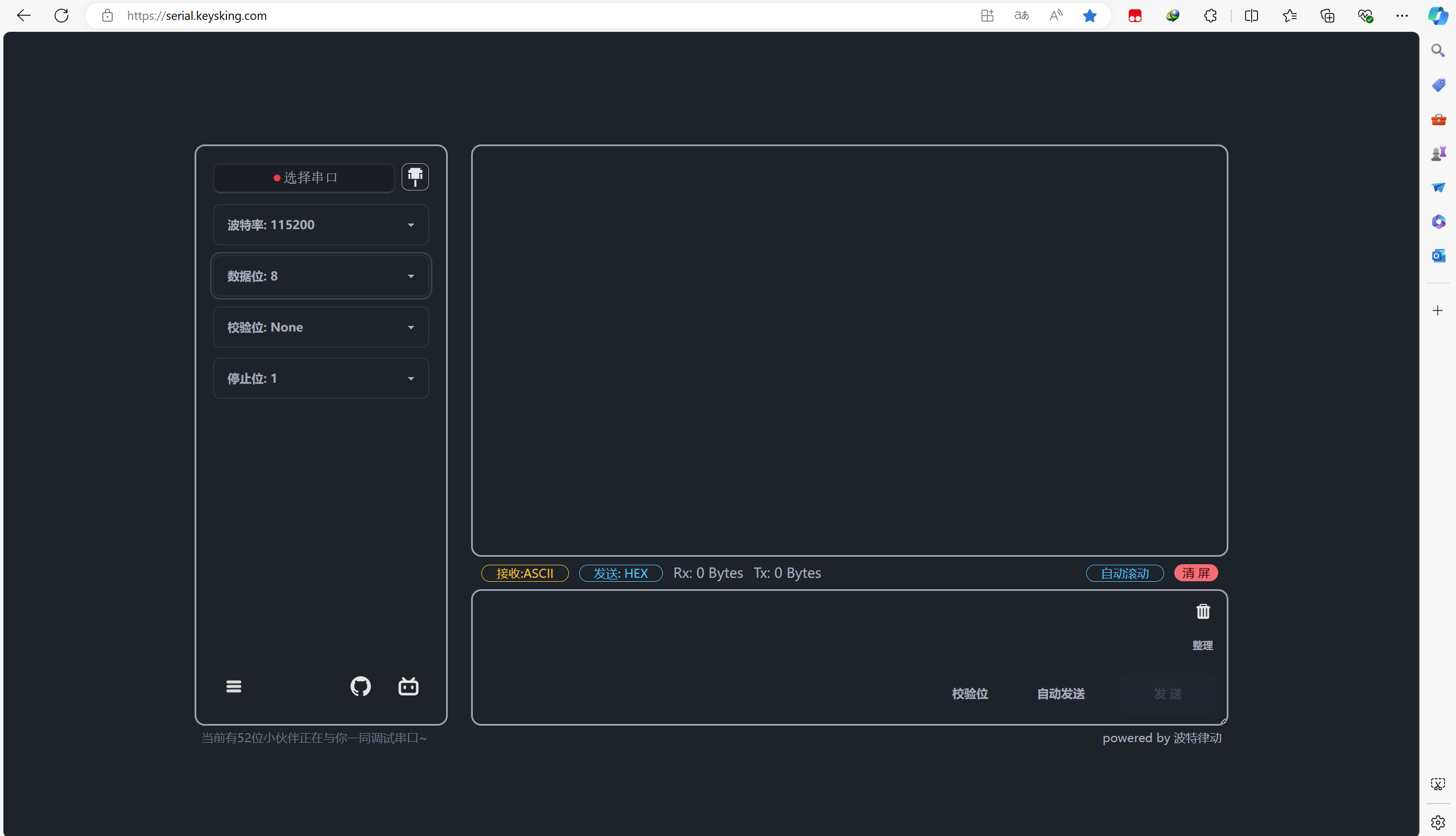
Task: Expand the 数据位 8 dropdown
Action: click(x=320, y=276)
